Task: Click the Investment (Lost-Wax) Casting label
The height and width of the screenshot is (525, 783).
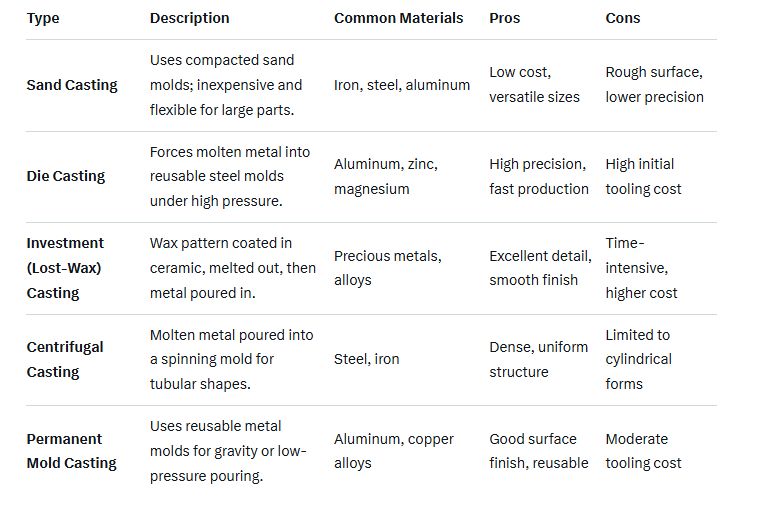Action: [67, 268]
